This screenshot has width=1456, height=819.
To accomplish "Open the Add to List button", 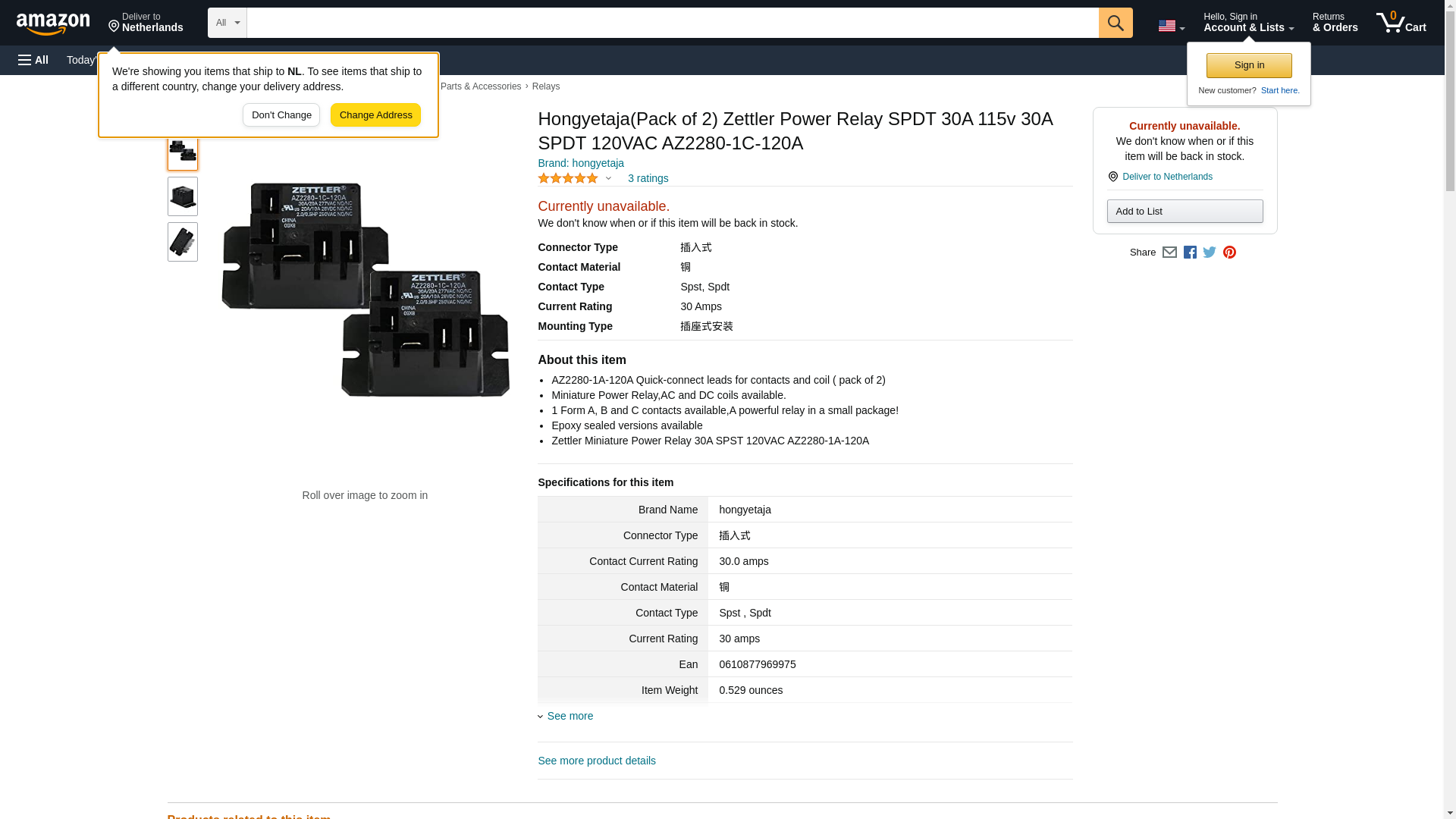I will 1185,211.
